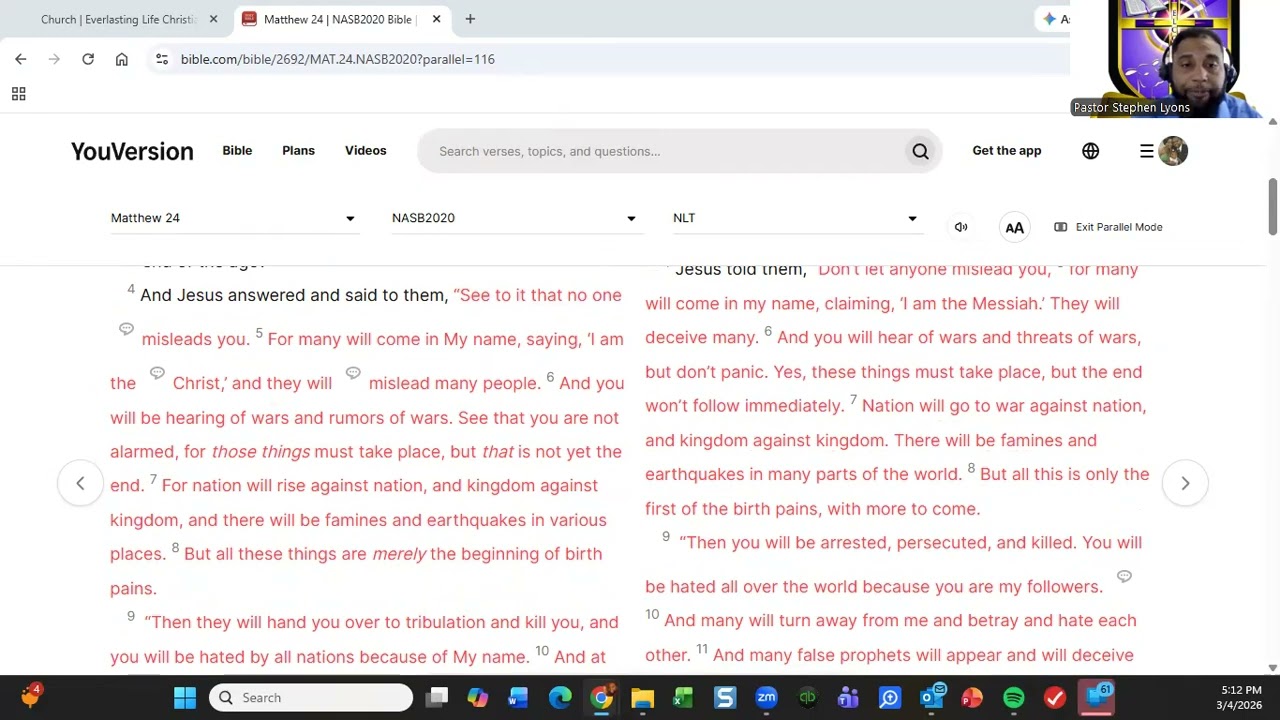The width and height of the screenshot is (1280, 720).
Task: Open a new browser tab
Action: coord(470,19)
